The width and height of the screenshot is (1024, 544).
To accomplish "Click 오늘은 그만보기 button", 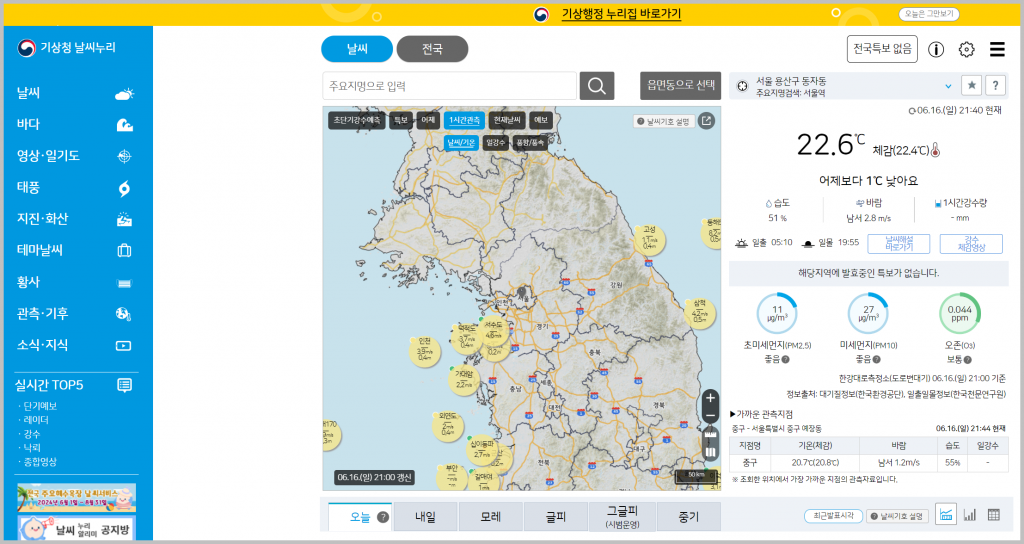I will click(x=929, y=14).
